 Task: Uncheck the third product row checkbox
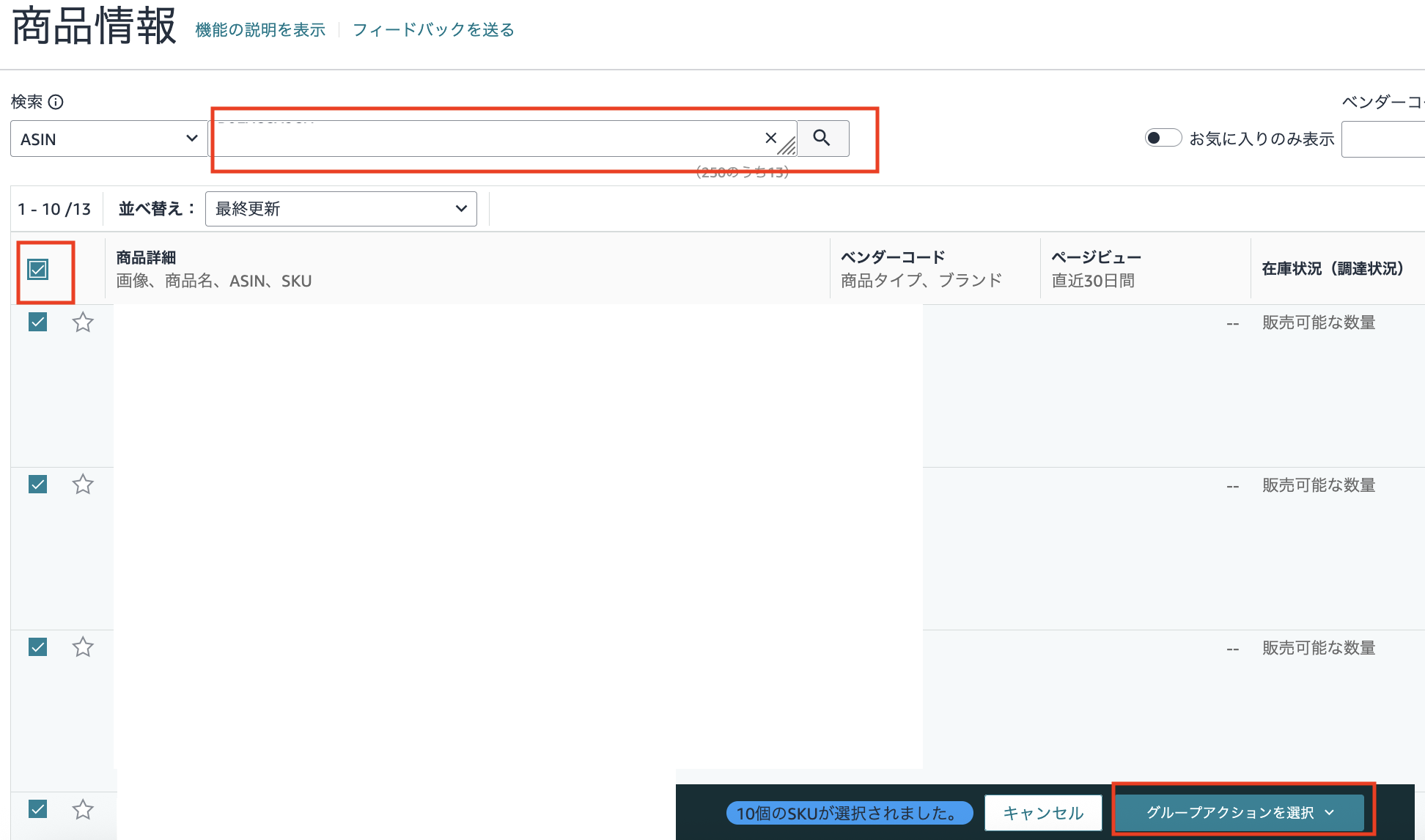pos(38,647)
